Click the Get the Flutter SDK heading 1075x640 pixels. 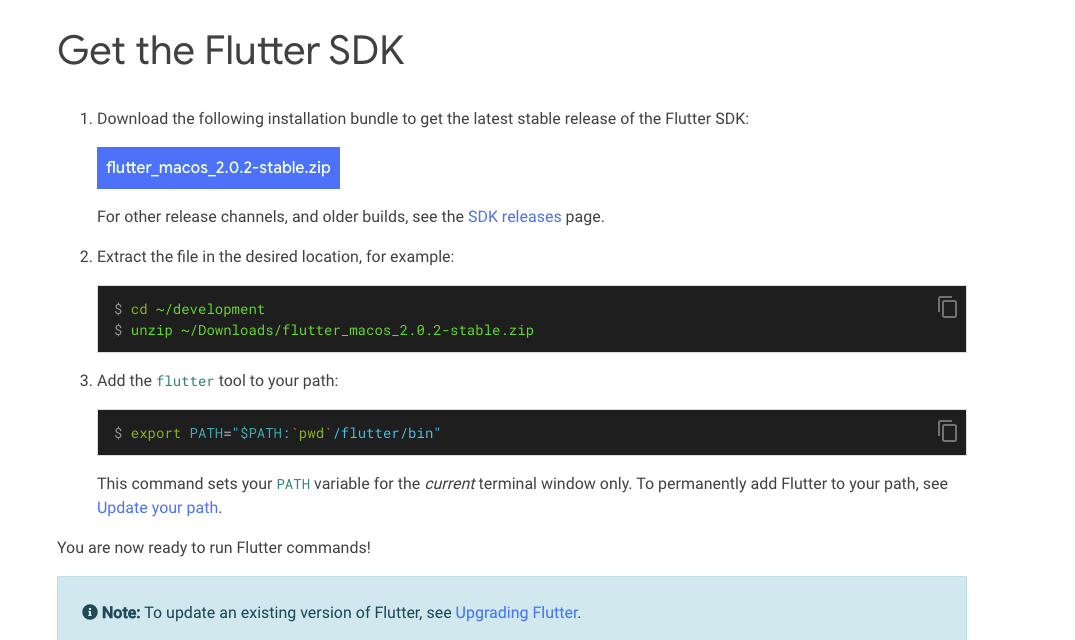(231, 51)
